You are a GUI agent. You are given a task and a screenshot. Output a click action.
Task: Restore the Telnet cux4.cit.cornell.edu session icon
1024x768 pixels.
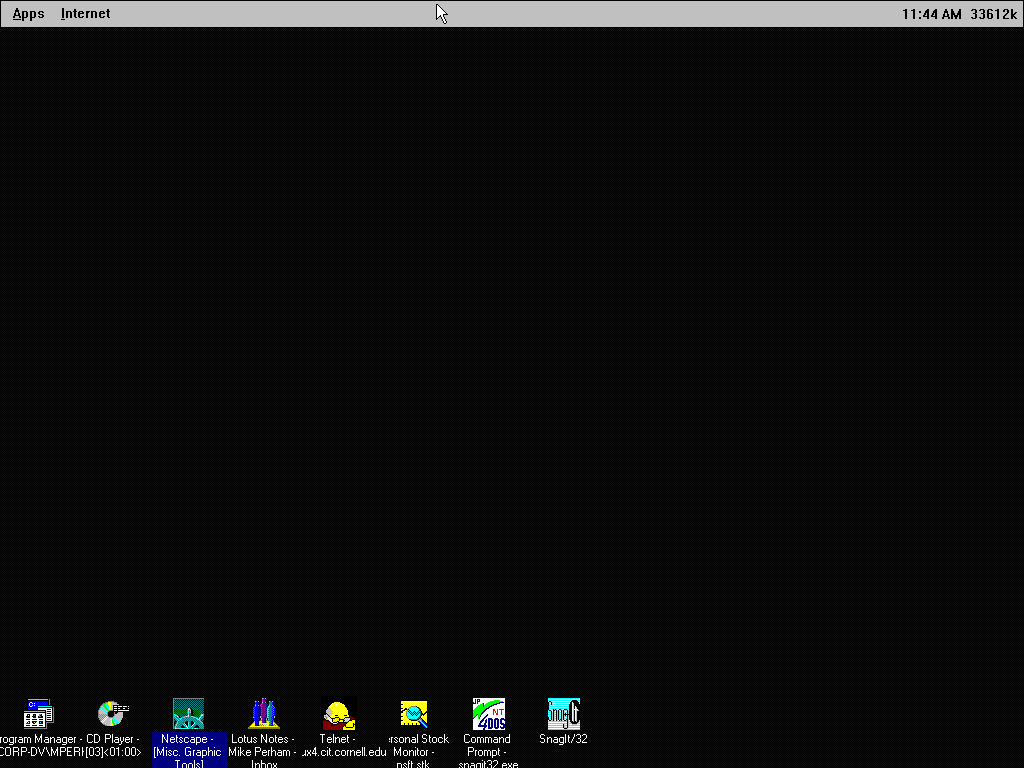[x=339, y=713]
